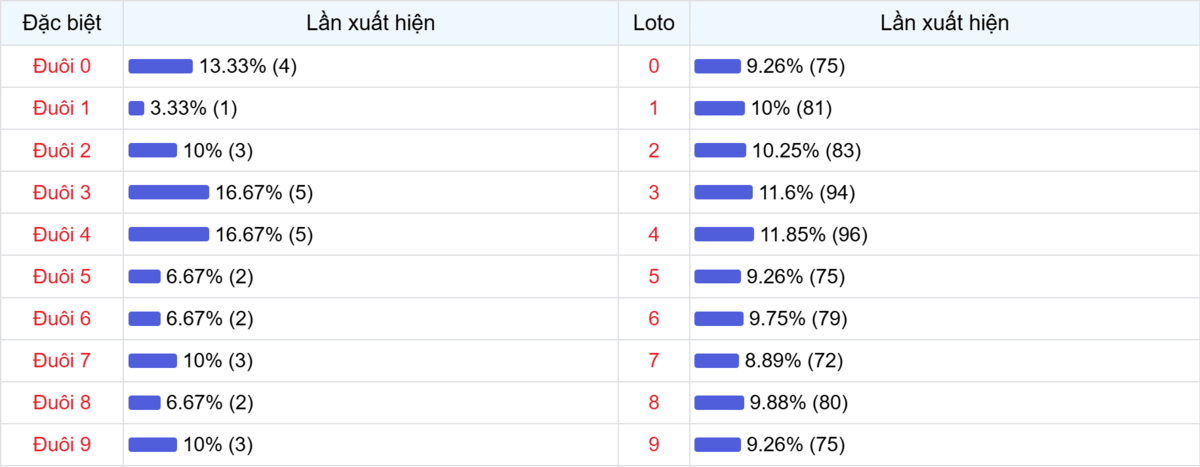Click the Đuôi 4 progress bar
Viewport: 1200px width, 467px height.
(168, 234)
